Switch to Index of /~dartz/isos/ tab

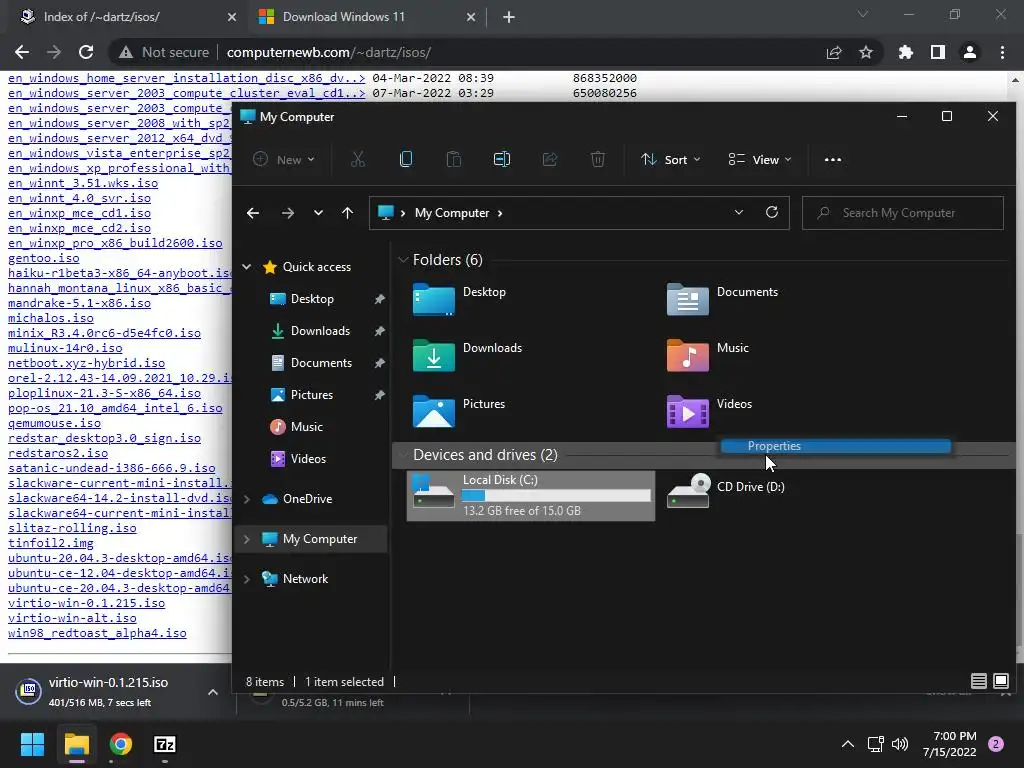127,18
